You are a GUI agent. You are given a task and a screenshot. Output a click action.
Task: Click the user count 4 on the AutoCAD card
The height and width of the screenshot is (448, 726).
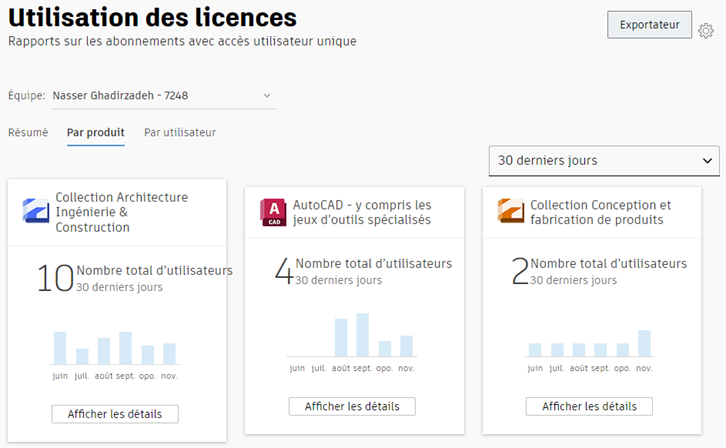[x=284, y=270]
